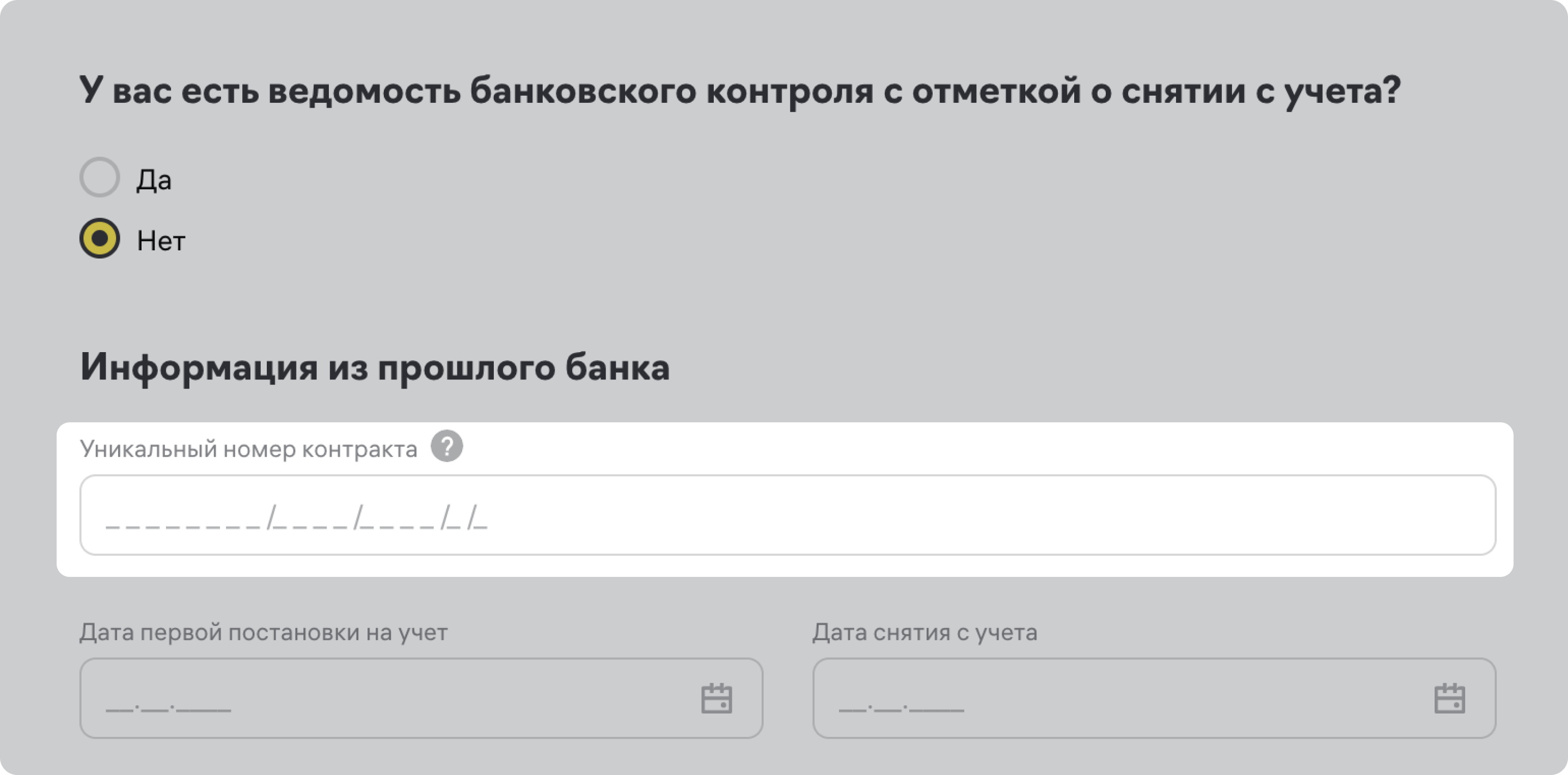Open calendar for deregistration date
This screenshot has width=1568, height=775.
(x=1449, y=698)
